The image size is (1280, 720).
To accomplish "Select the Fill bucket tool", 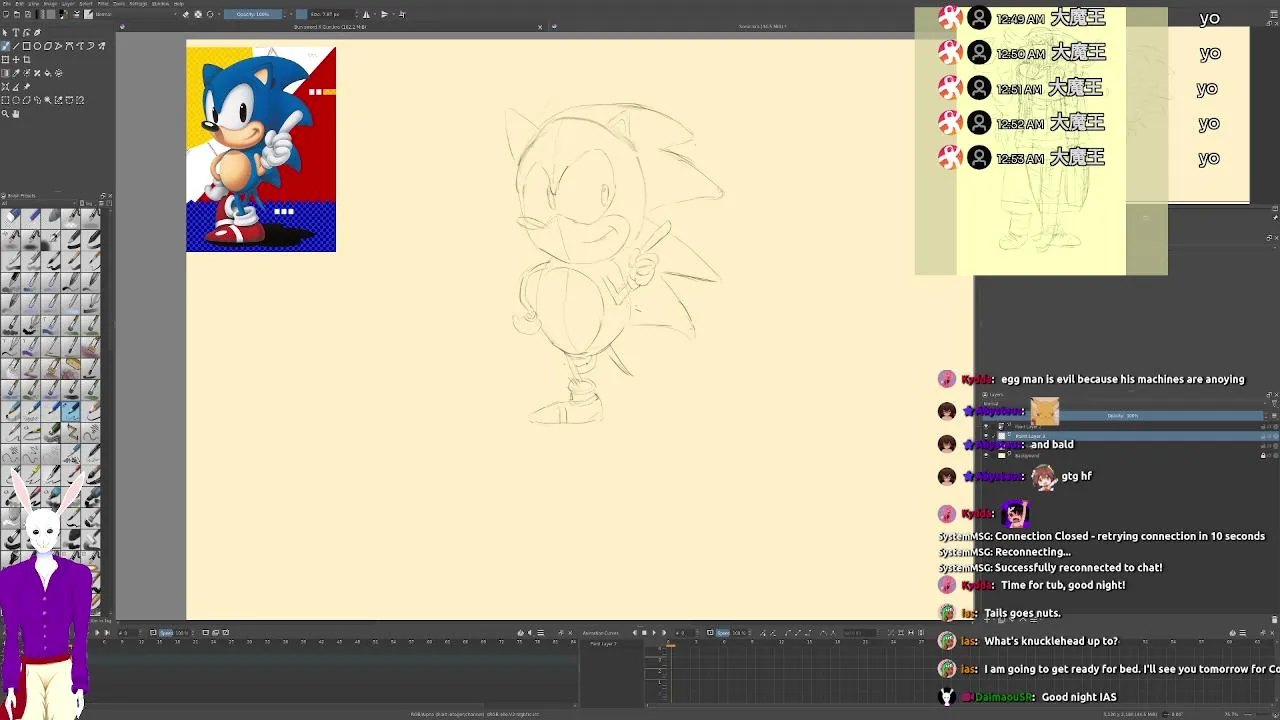I will click(48, 73).
